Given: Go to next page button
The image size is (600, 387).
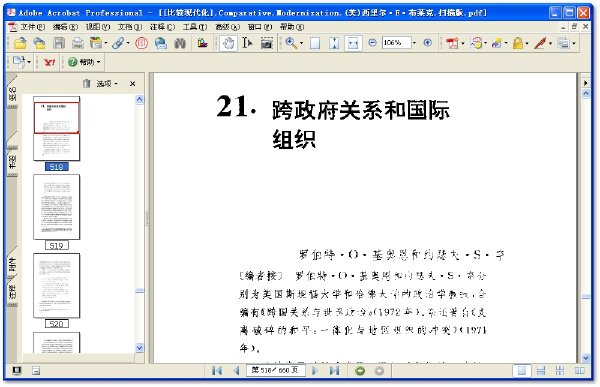Looking at the screenshot, I should pyautogui.click(x=315, y=371).
